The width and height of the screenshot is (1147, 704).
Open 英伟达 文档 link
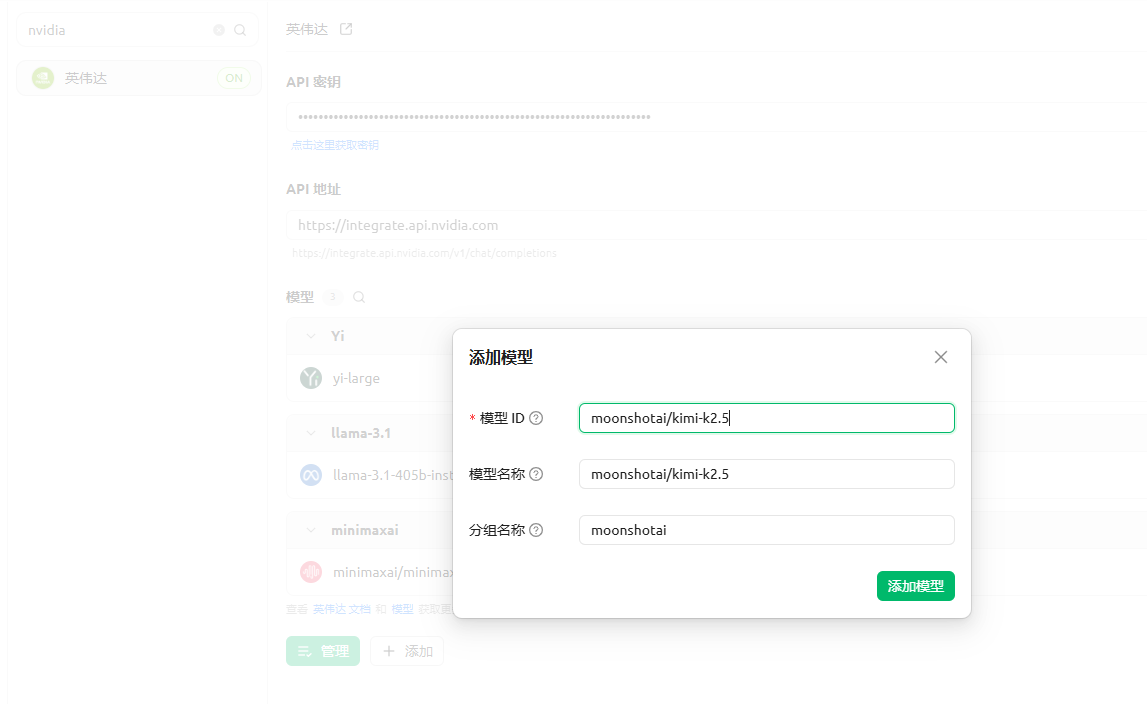coord(342,610)
